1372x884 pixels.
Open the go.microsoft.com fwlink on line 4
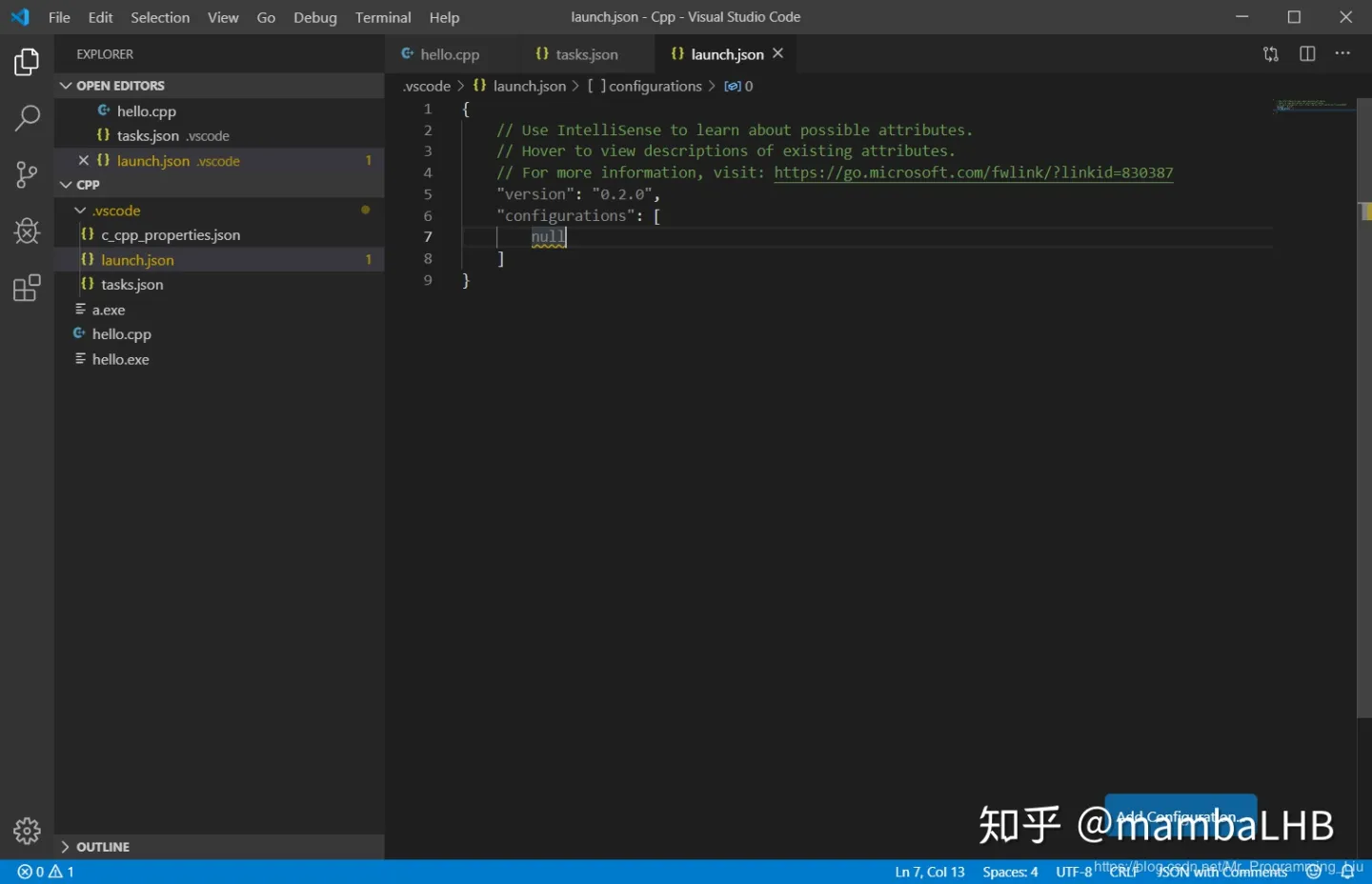[972, 172]
